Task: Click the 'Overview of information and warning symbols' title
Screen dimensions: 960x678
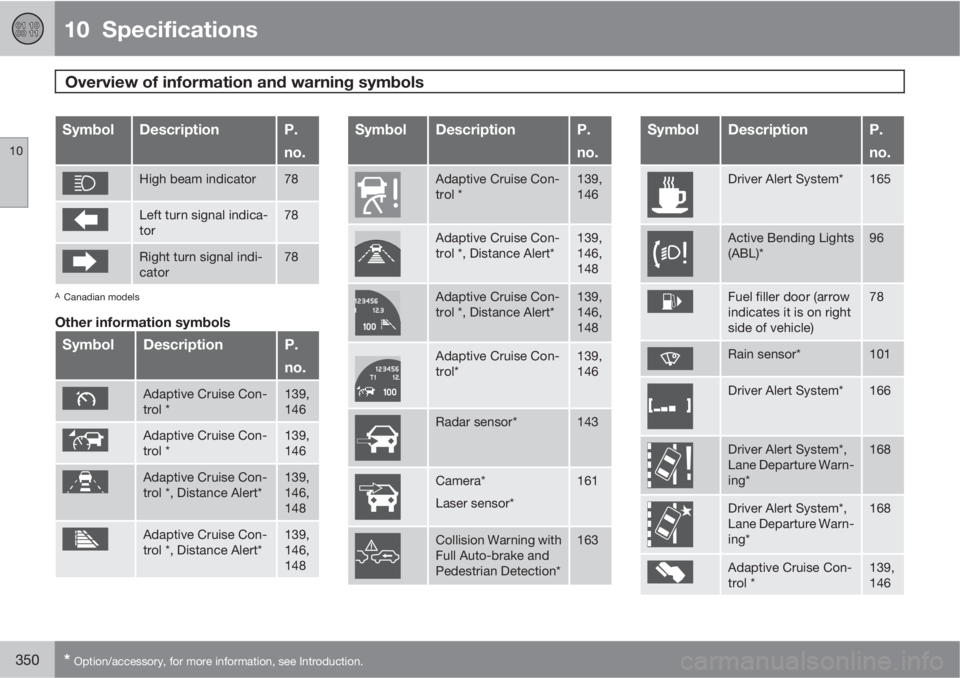Action: (244, 82)
